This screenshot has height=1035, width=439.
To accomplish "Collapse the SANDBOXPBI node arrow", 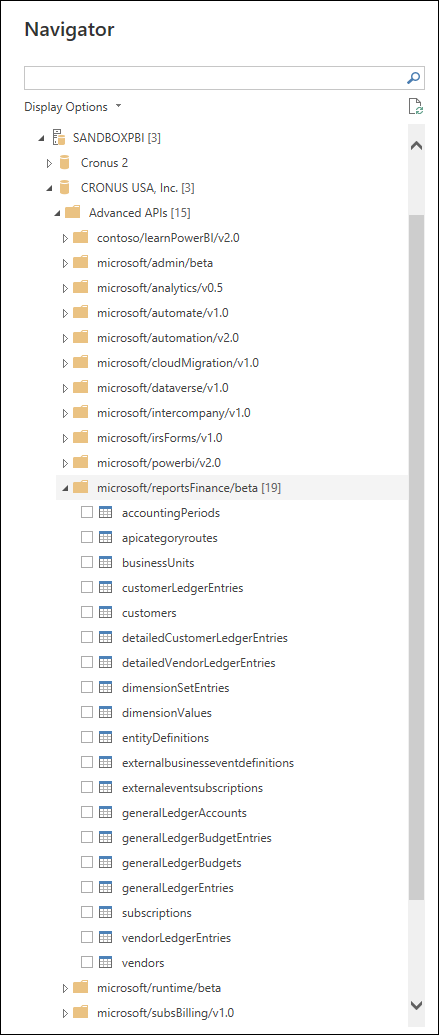I will 42,139.
